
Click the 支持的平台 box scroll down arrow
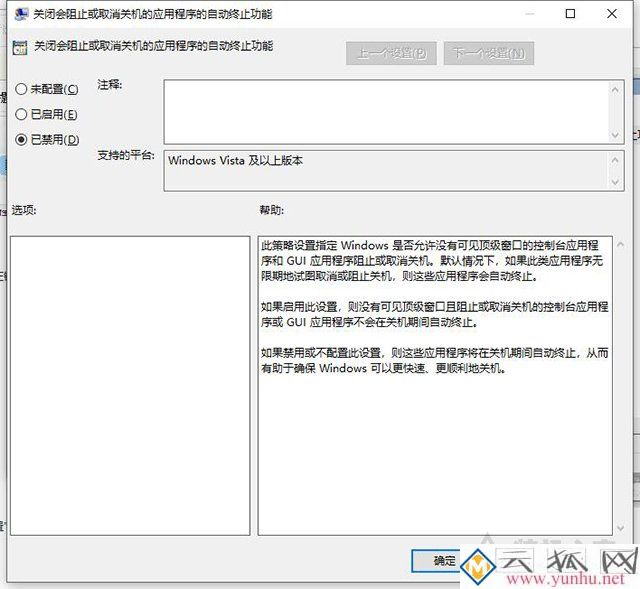615,182
